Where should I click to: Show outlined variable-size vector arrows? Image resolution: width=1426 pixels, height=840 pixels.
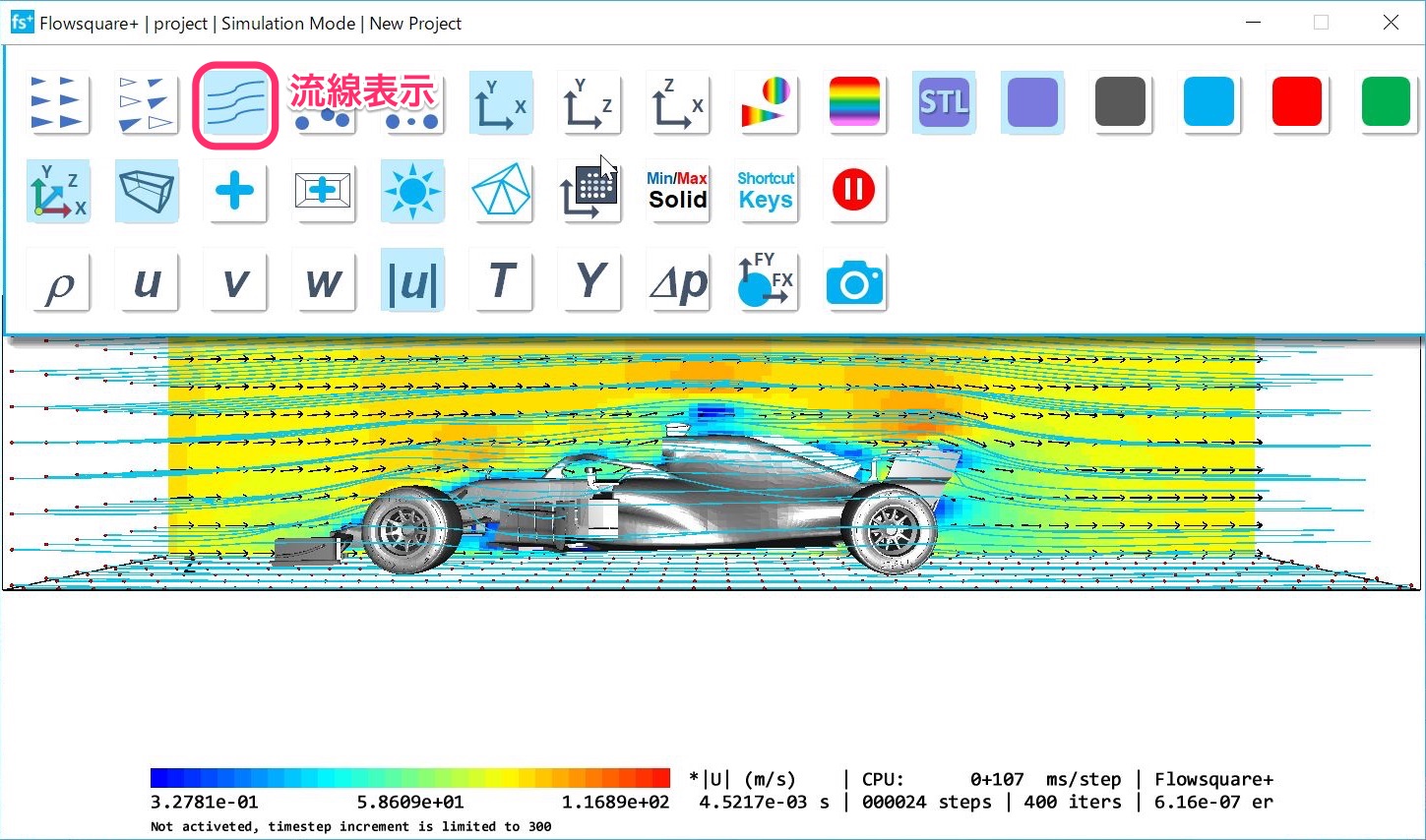pyautogui.click(x=147, y=102)
